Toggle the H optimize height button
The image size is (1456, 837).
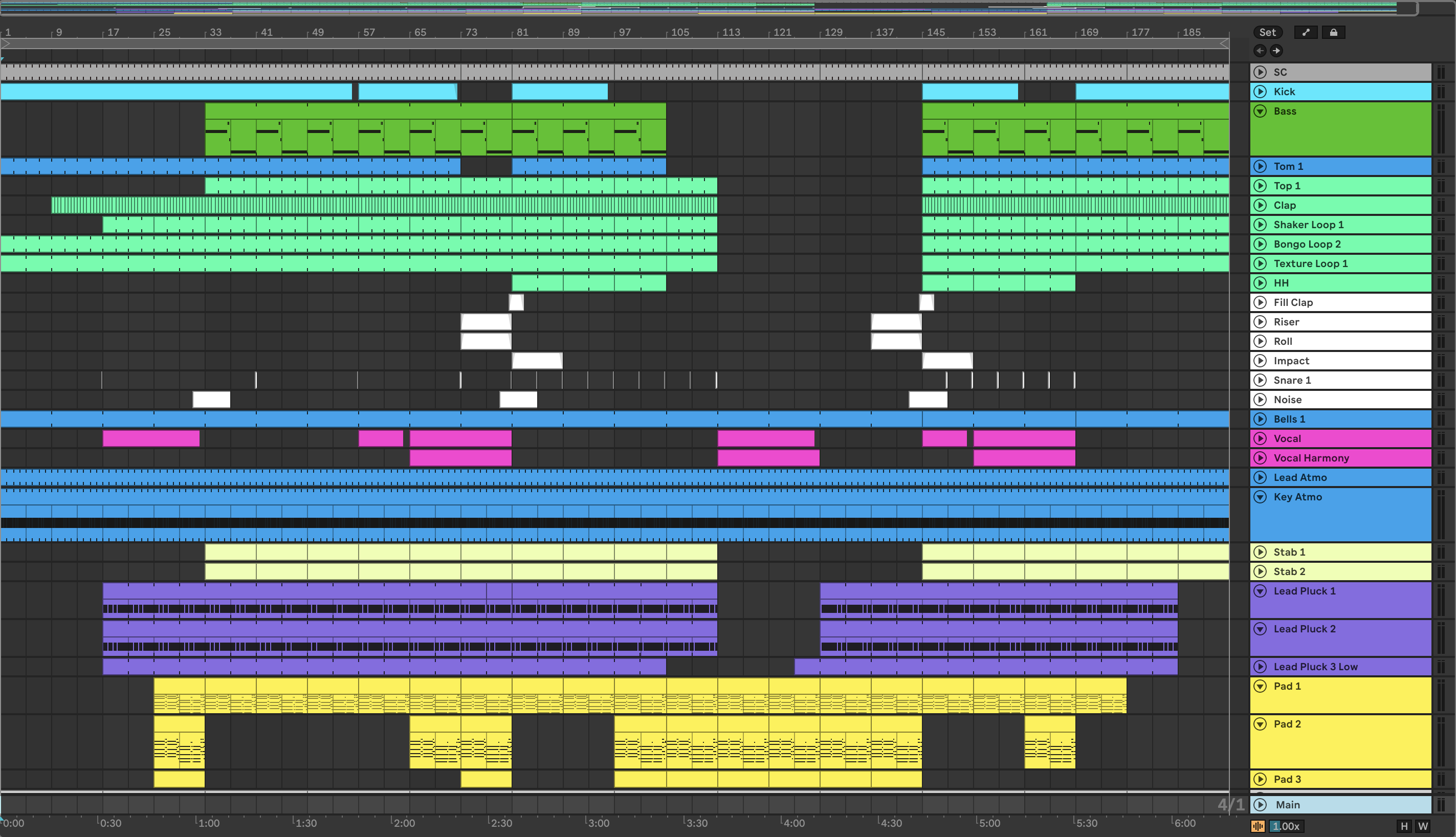1404,826
